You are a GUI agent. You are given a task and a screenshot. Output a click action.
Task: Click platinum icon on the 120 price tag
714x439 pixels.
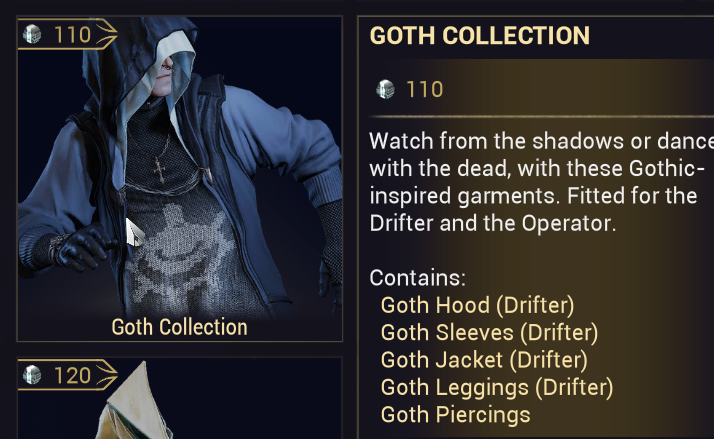(32, 375)
